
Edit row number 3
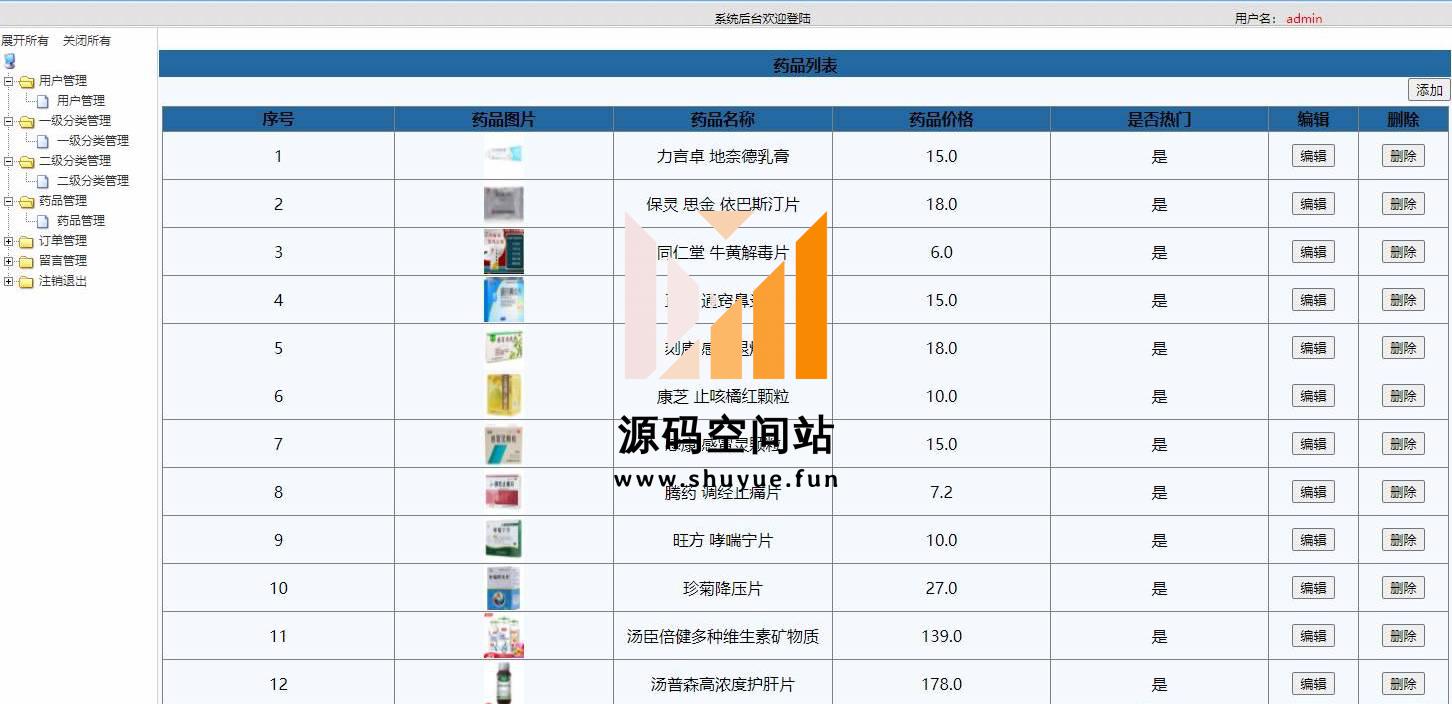(1313, 252)
